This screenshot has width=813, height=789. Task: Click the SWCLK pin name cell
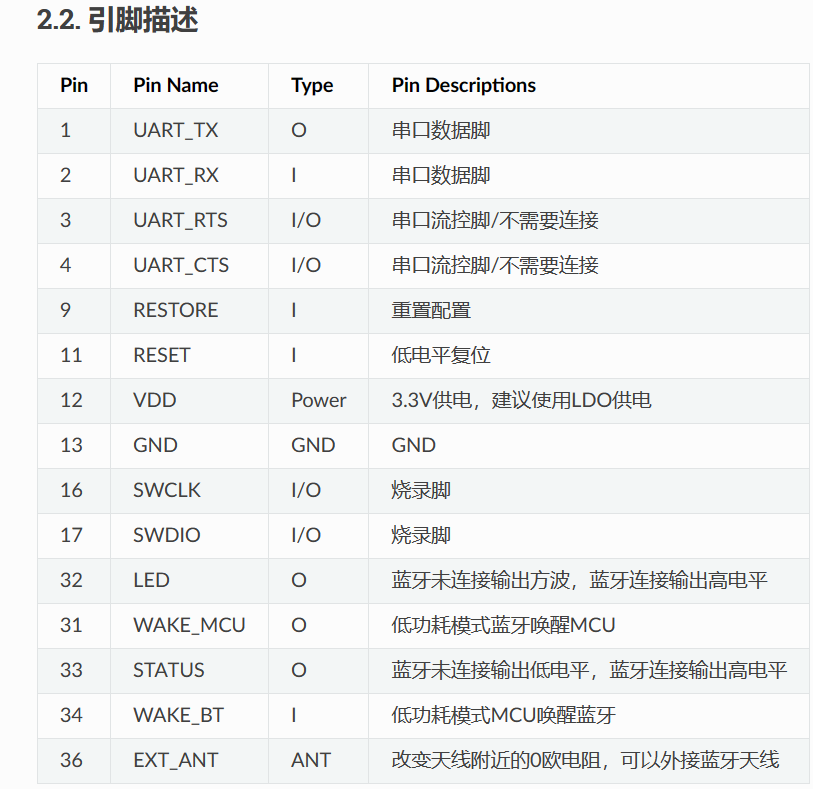(x=167, y=490)
